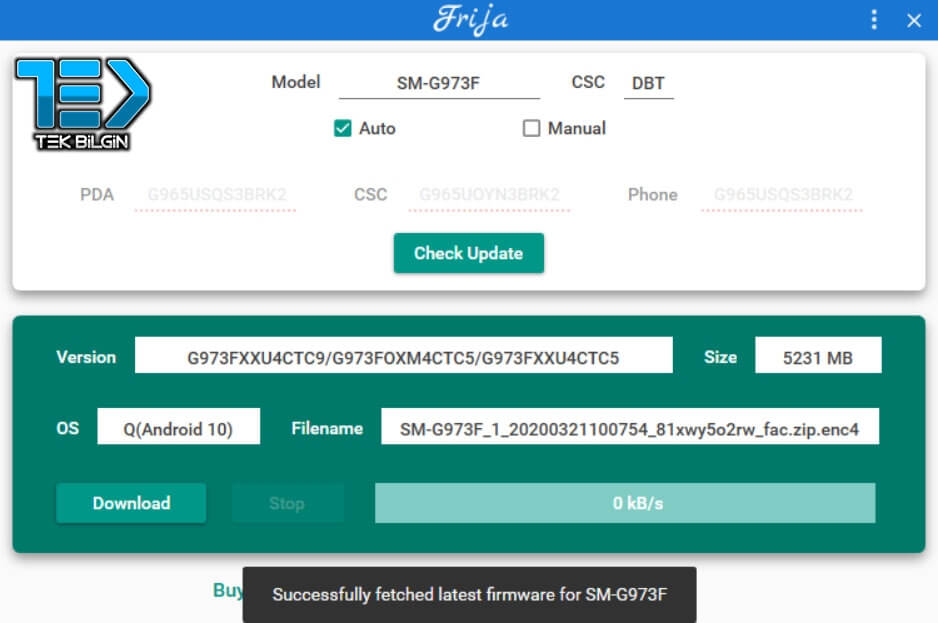938x623 pixels.
Task: Start the firmware Download
Action: [x=131, y=503]
